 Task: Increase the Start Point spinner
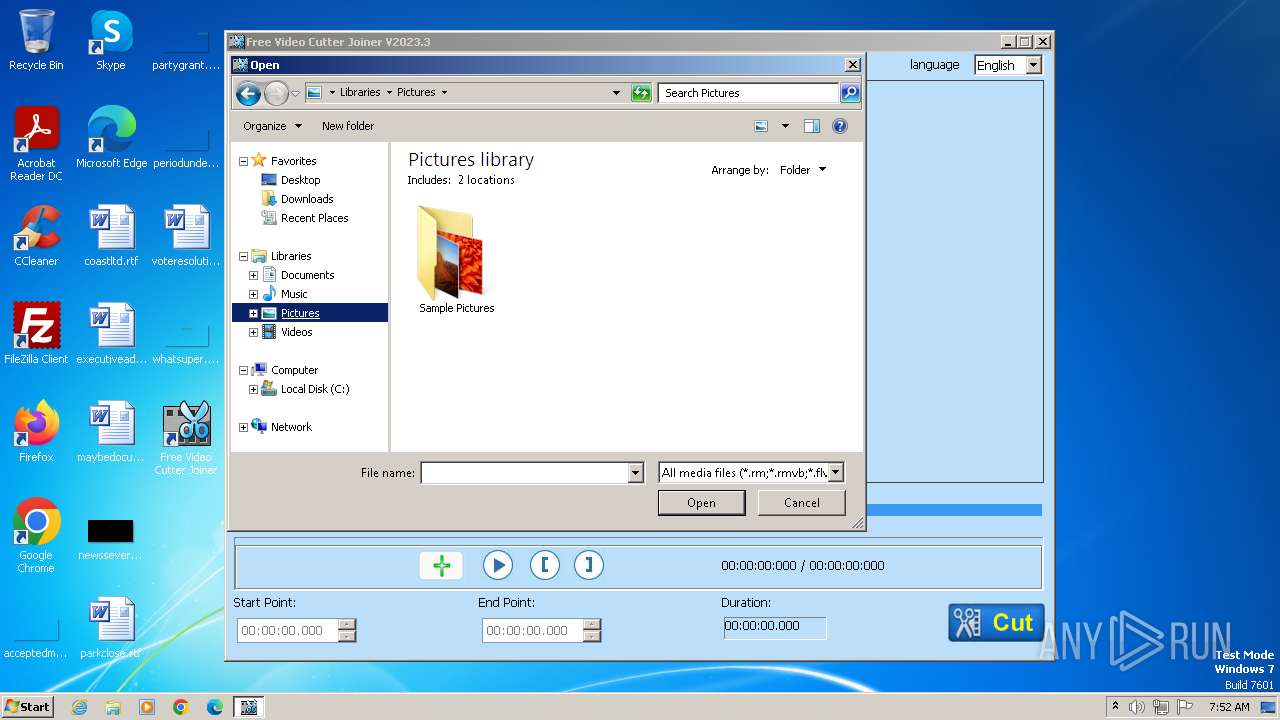(x=347, y=625)
